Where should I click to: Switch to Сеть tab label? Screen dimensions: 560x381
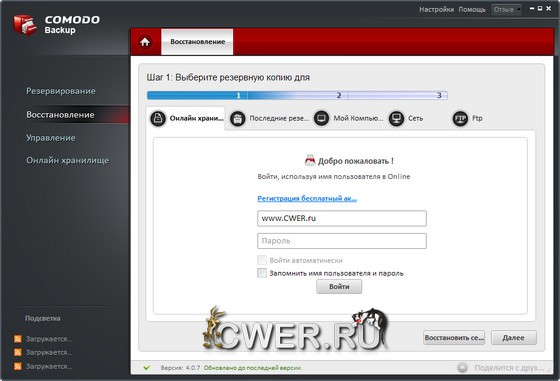click(415, 118)
